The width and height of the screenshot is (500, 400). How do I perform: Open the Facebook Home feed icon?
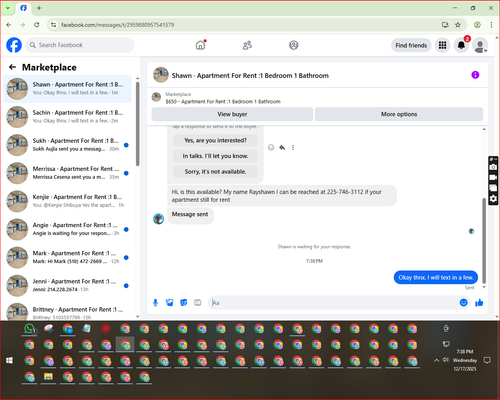(x=200, y=45)
